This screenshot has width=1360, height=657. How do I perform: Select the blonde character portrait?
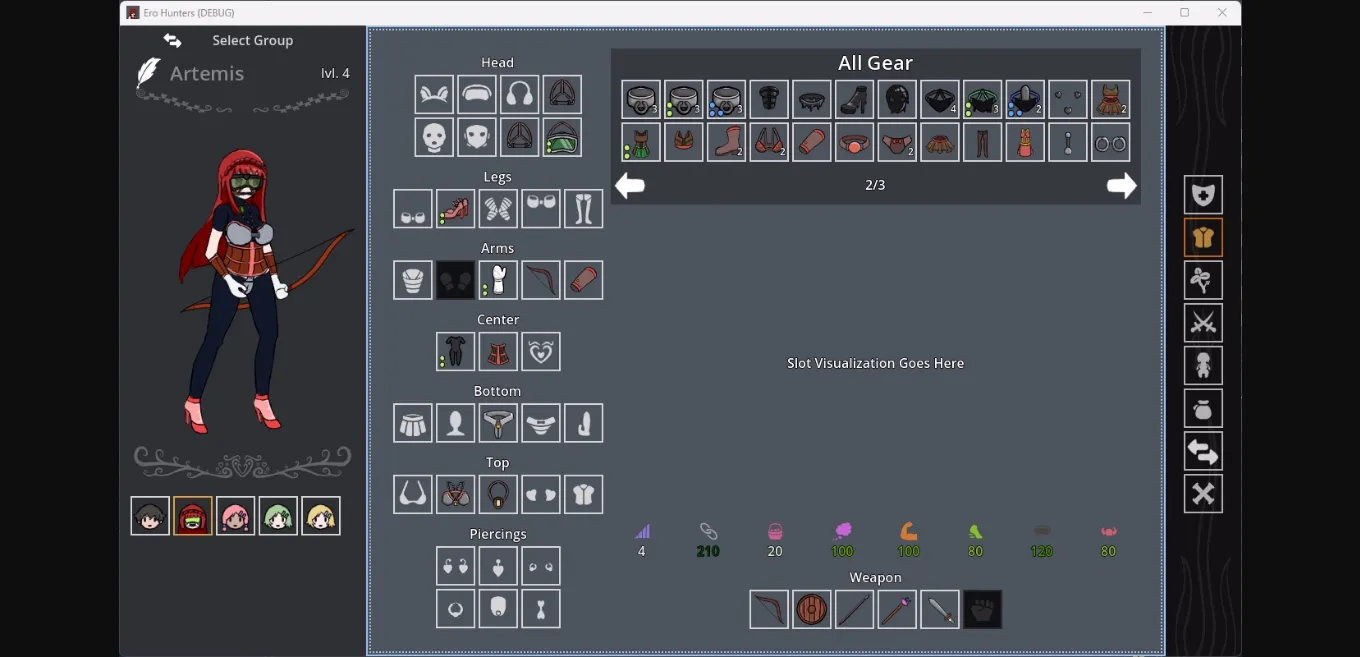[x=321, y=516]
